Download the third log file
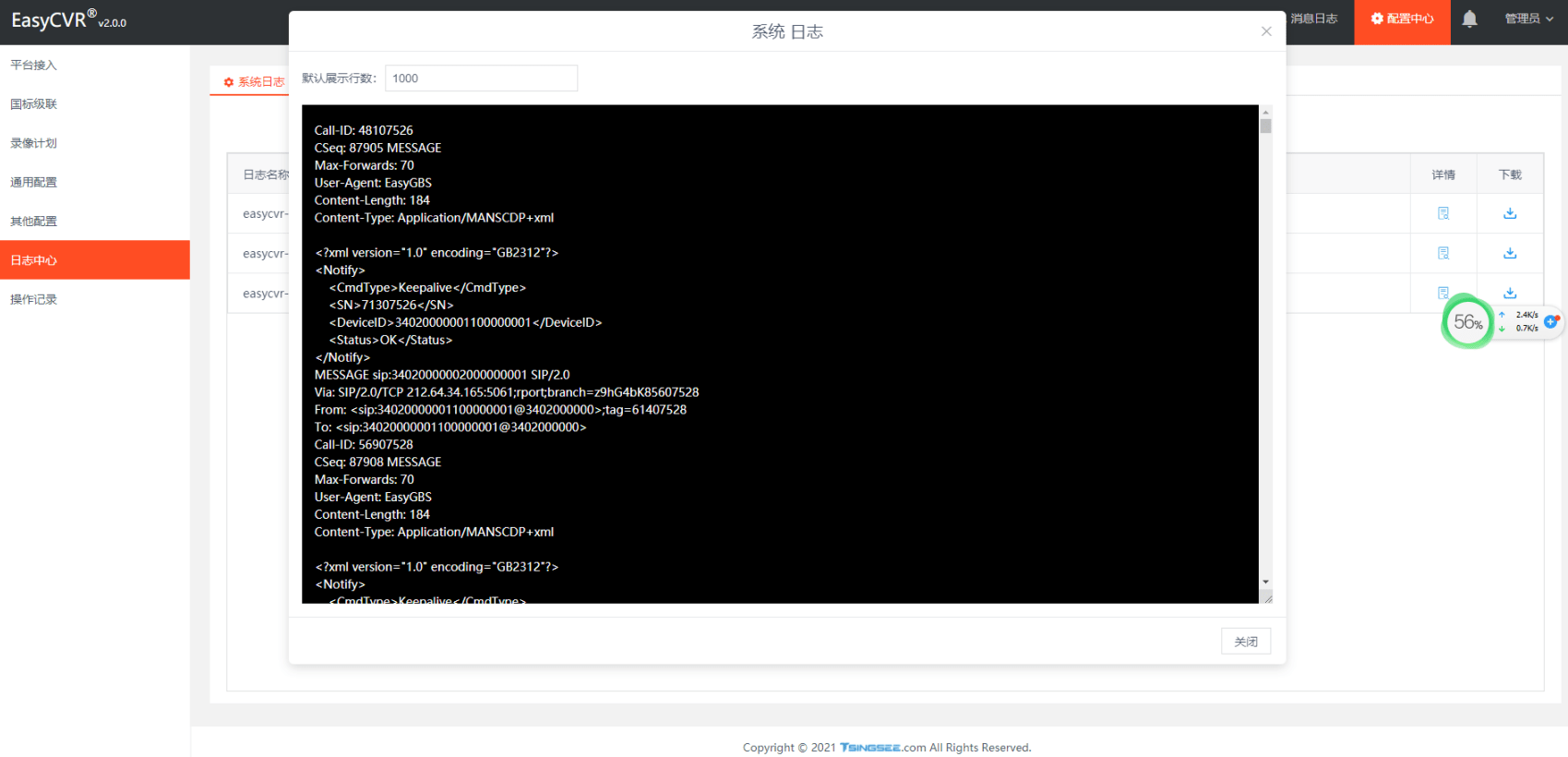Screen dimensions: 1568x757 (1510, 293)
